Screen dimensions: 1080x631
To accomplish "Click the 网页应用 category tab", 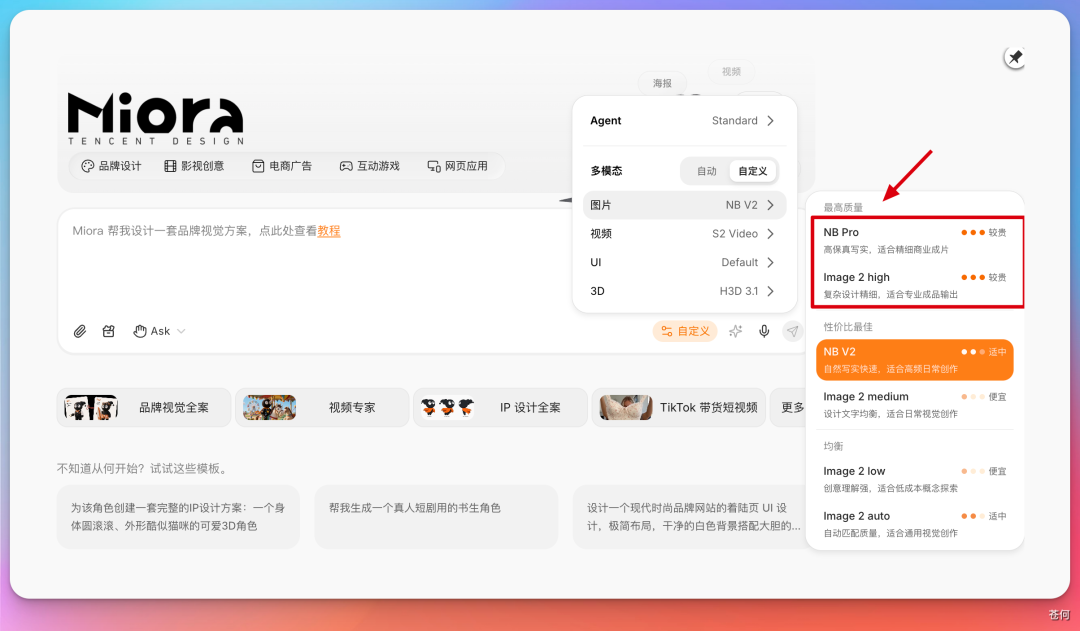I will pyautogui.click(x=457, y=166).
